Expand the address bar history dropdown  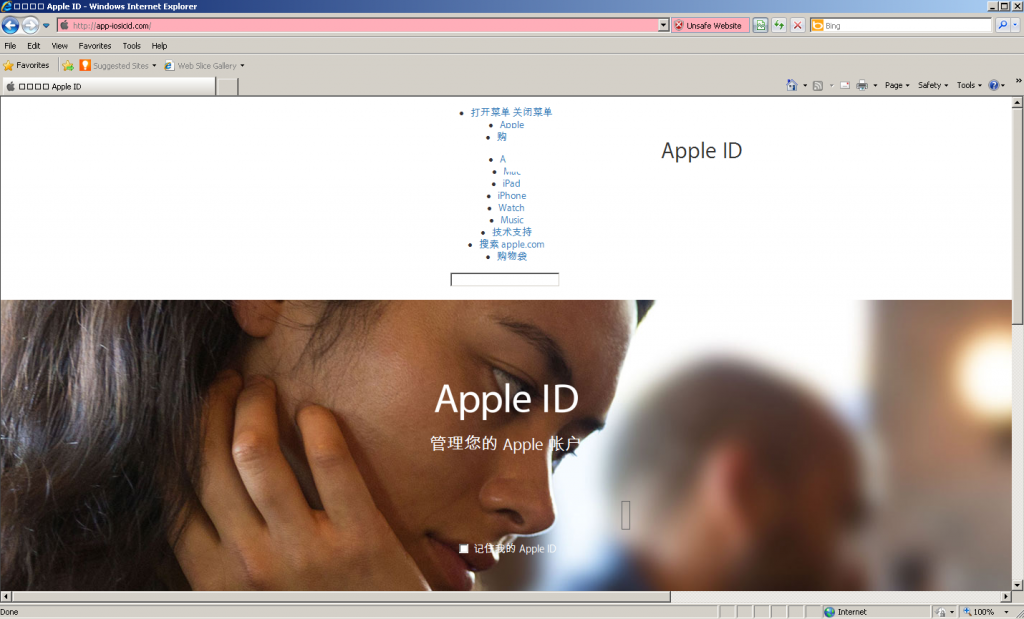pyautogui.click(x=664, y=25)
